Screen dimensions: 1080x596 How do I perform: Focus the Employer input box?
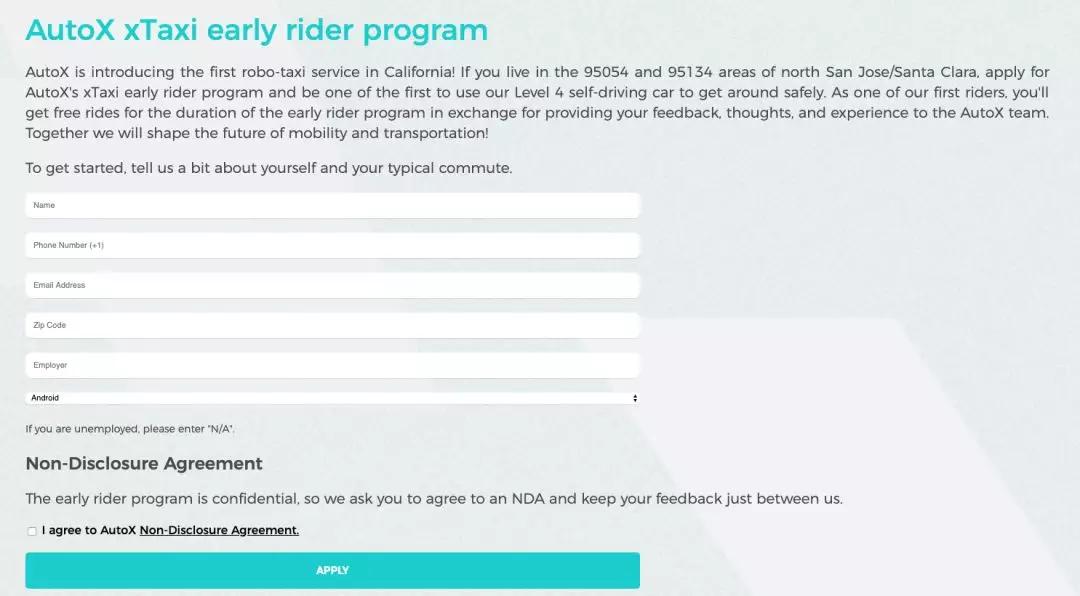tap(332, 365)
